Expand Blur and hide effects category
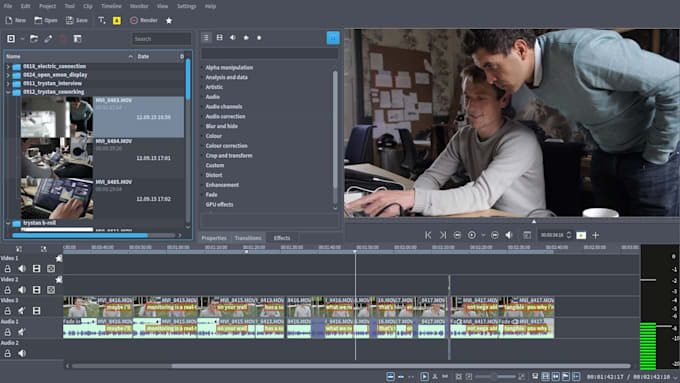 [221, 126]
